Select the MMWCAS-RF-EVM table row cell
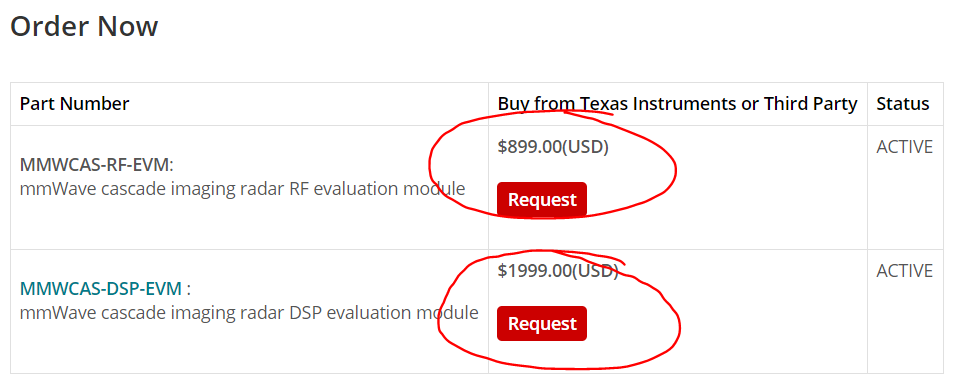This screenshot has width=958, height=387. pyautogui.click(x=249, y=188)
